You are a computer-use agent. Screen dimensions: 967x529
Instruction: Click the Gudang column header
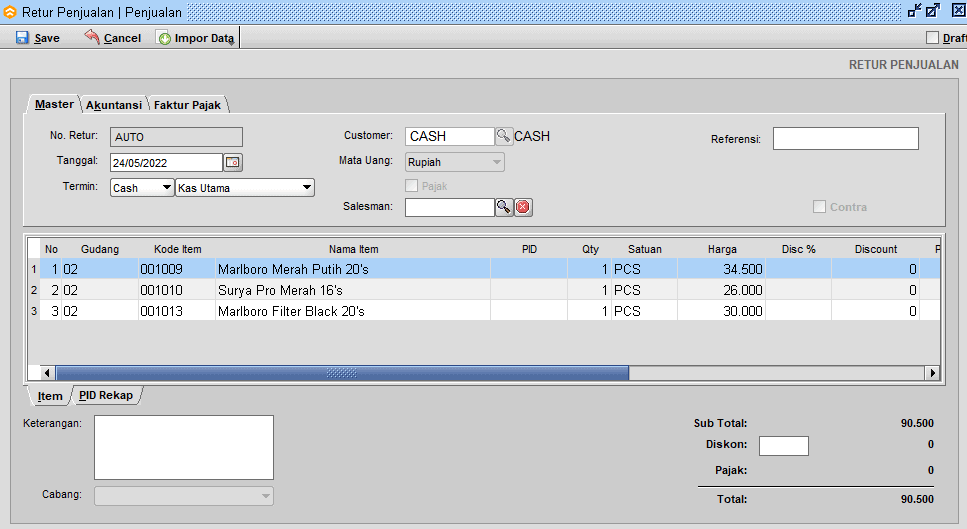[x=100, y=249]
